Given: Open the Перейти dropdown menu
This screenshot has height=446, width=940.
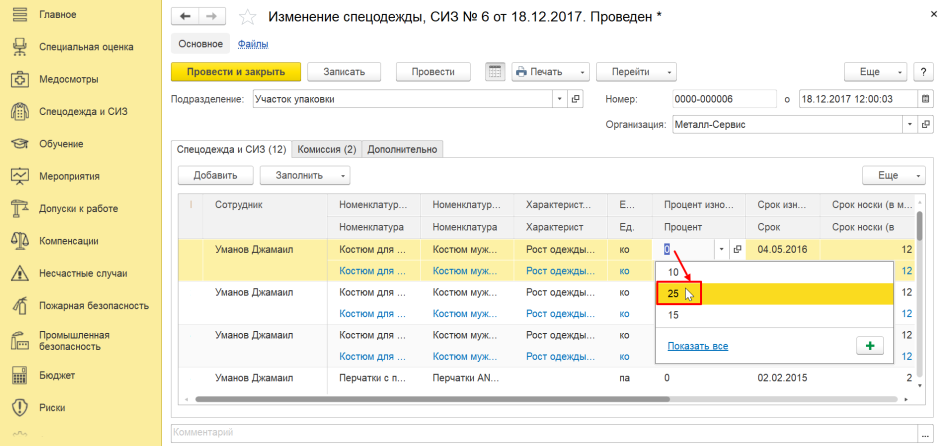Looking at the screenshot, I should pyautogui.click(x=636, y=72).
